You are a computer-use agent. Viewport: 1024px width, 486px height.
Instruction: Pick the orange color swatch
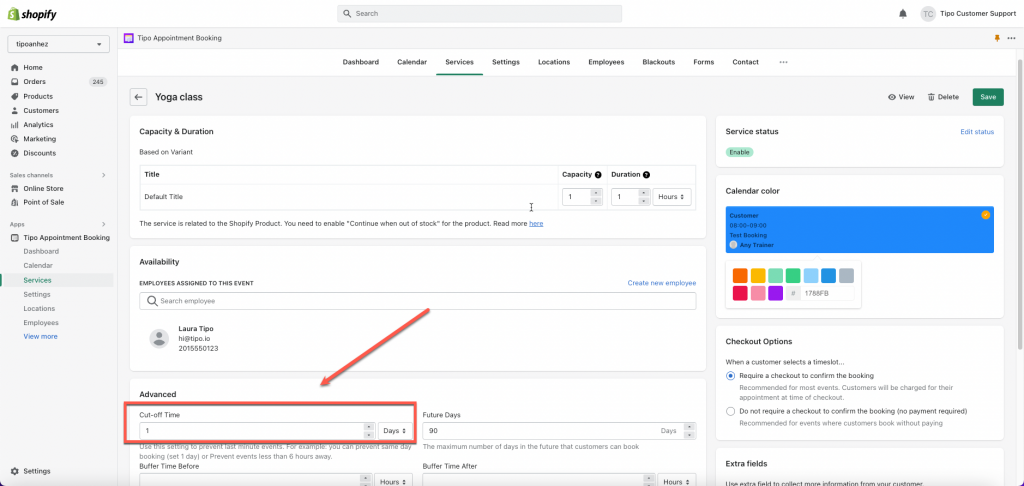(740, 276)
